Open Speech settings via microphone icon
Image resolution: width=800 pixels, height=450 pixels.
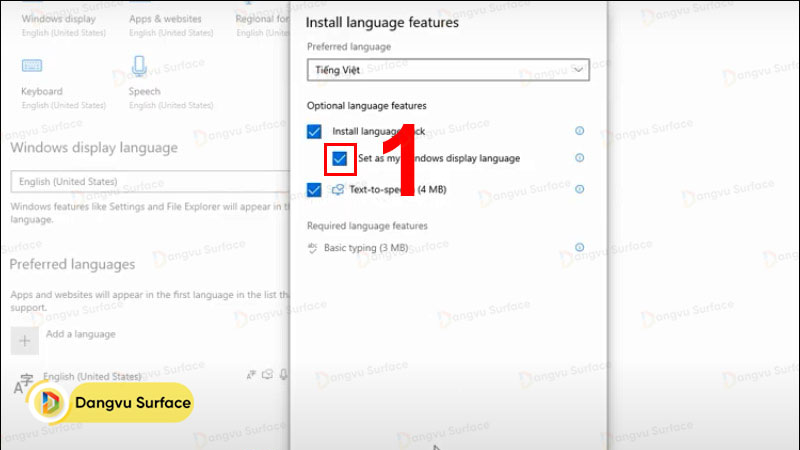138,66
